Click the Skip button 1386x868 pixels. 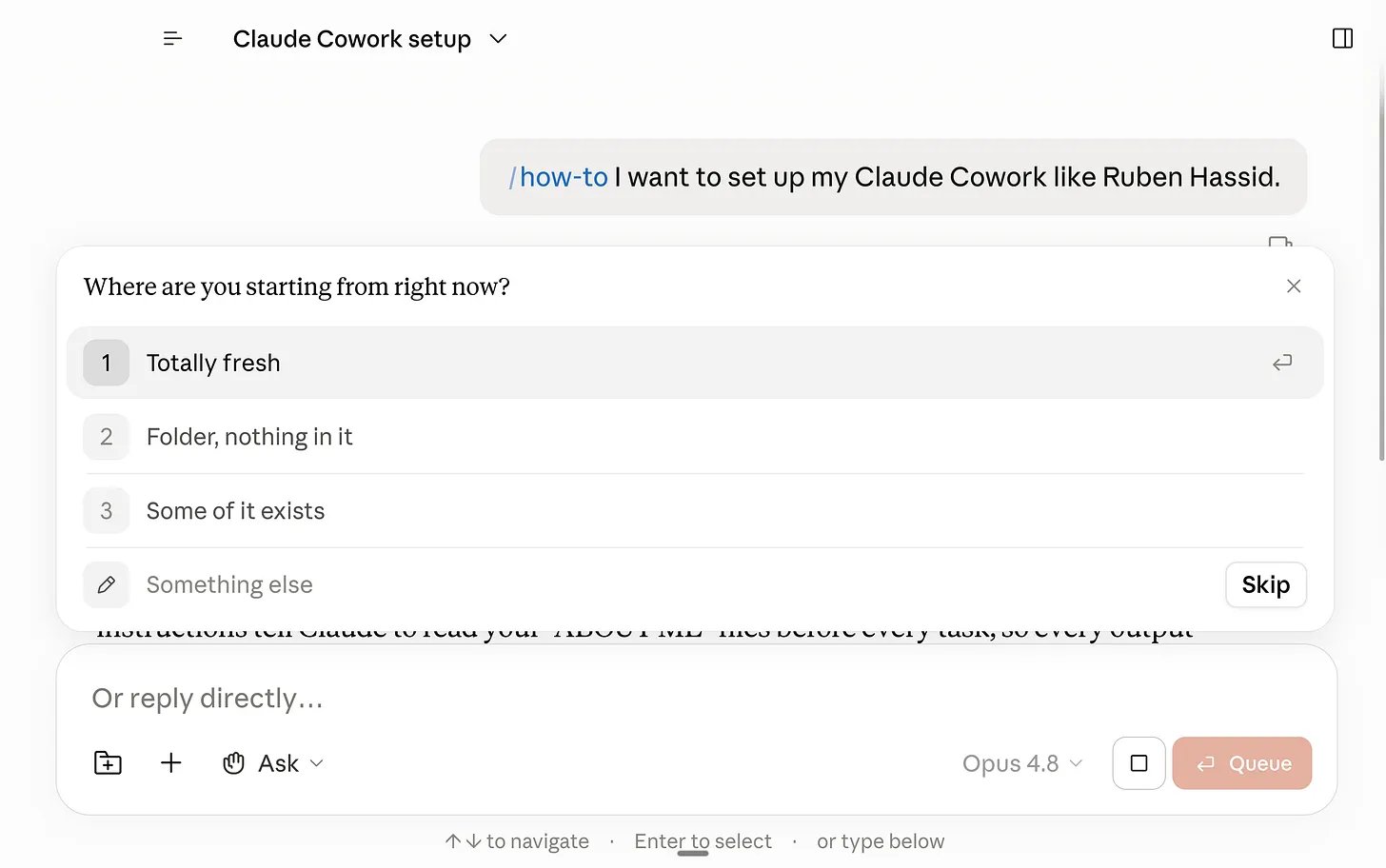tap(1265, 585)
